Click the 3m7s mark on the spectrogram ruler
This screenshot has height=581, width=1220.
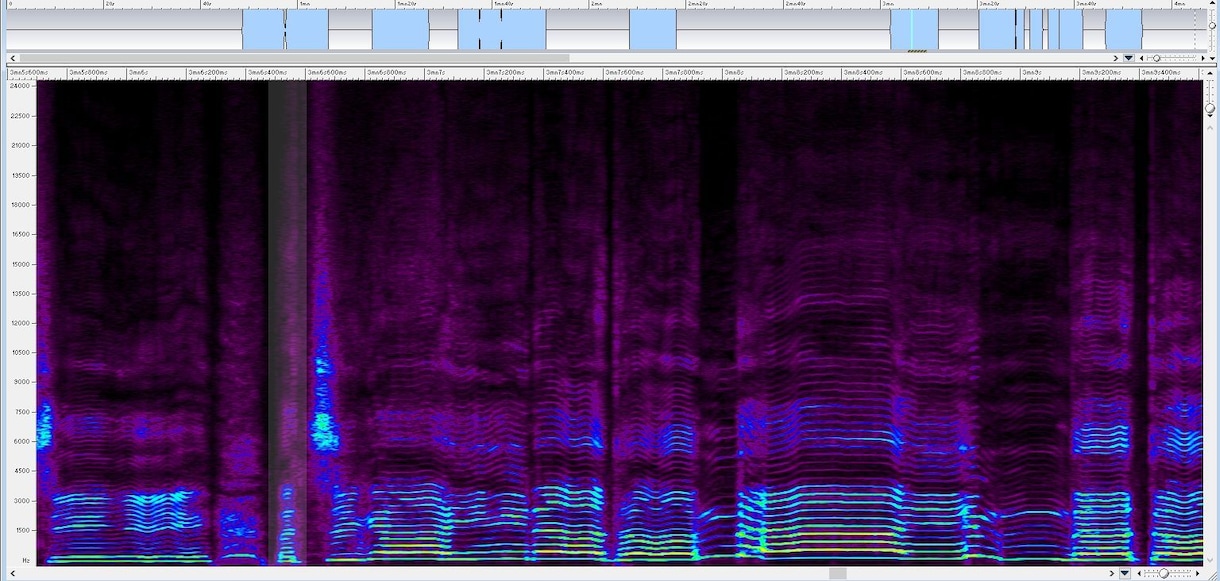[x=435, y=73]
